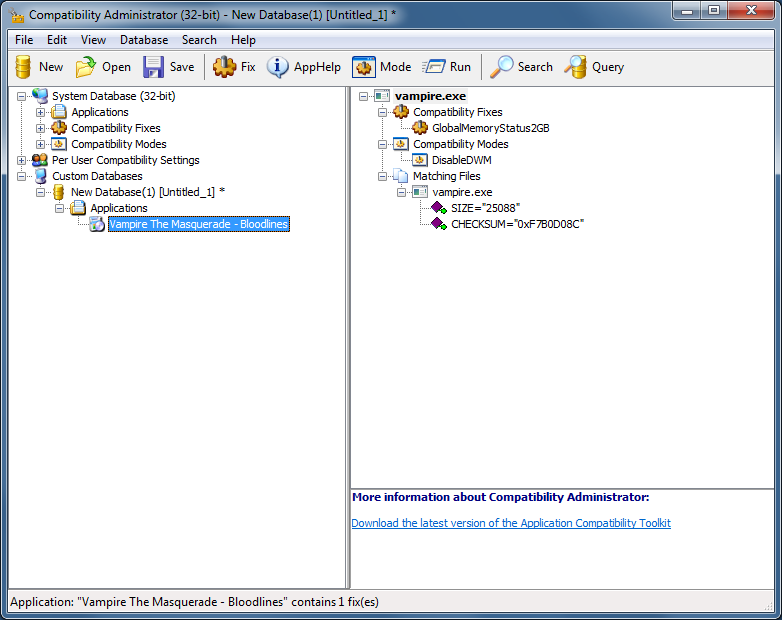Viewport: 782px width, 620px height.
Task: Click the Per User Compatibility Settings users icon
Action: (x=40, y=160)
